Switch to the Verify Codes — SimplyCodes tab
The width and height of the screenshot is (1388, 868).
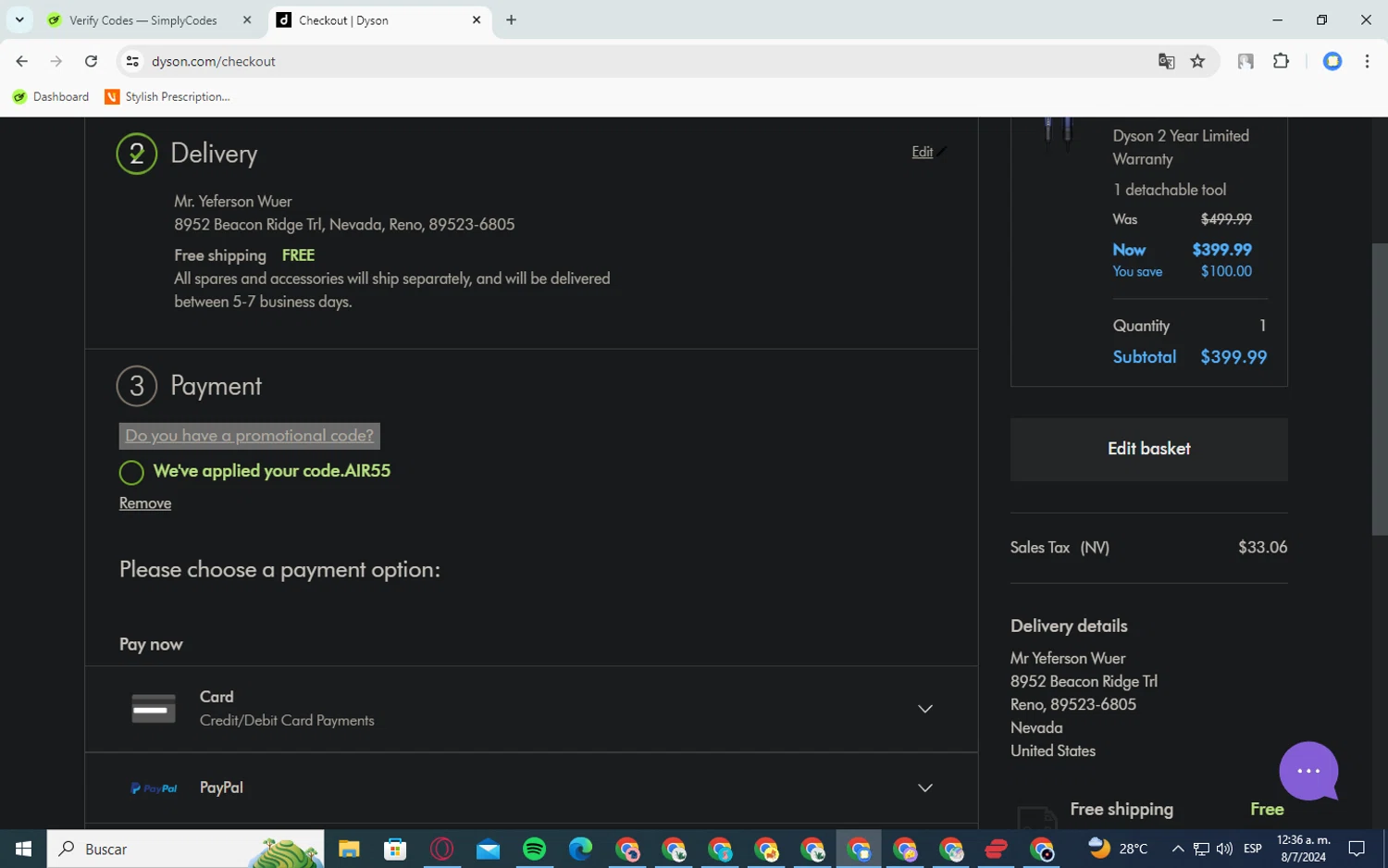click(143, 20)
